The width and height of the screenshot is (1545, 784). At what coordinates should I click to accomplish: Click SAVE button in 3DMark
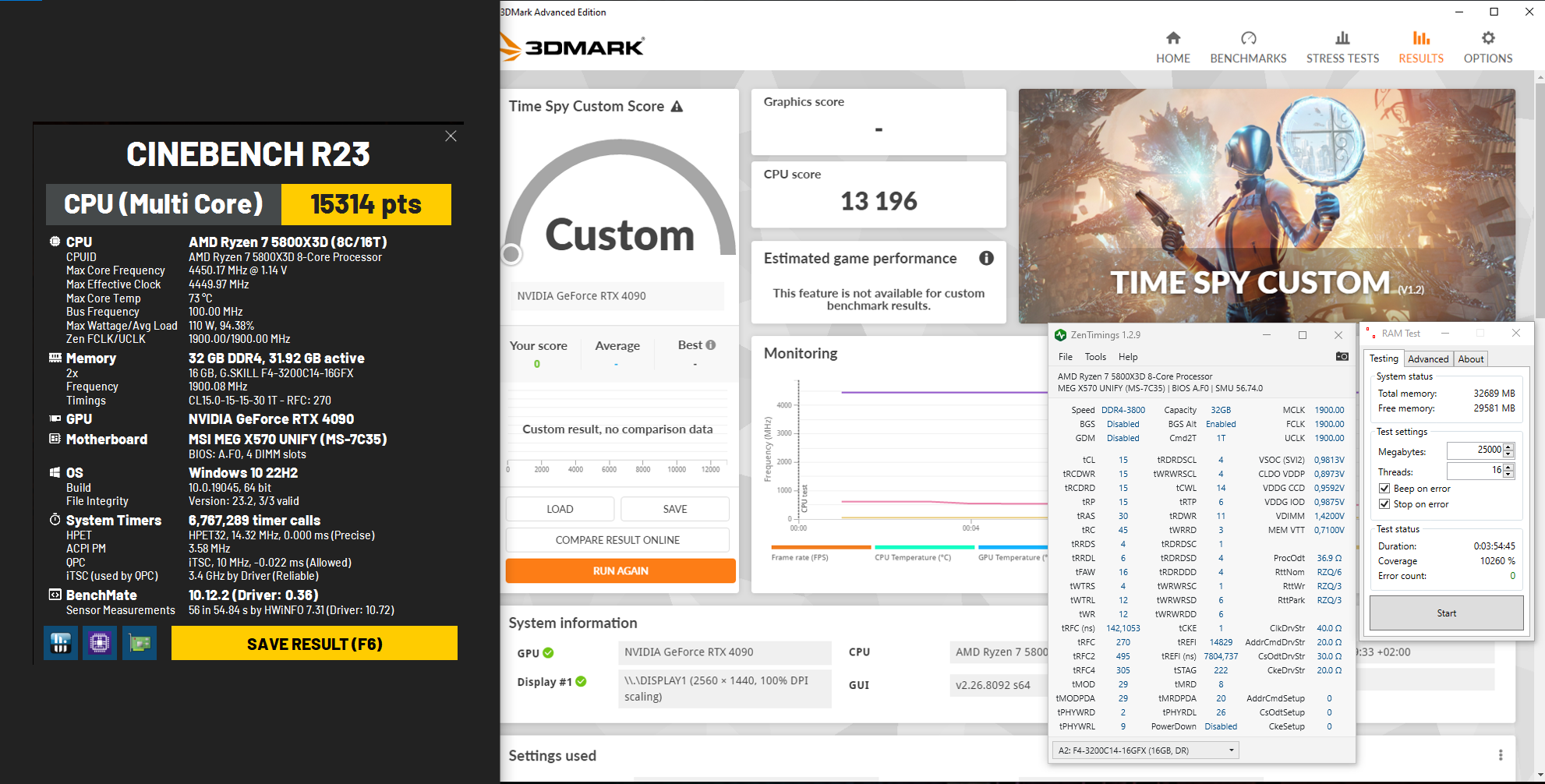click(x=675, y=509)
